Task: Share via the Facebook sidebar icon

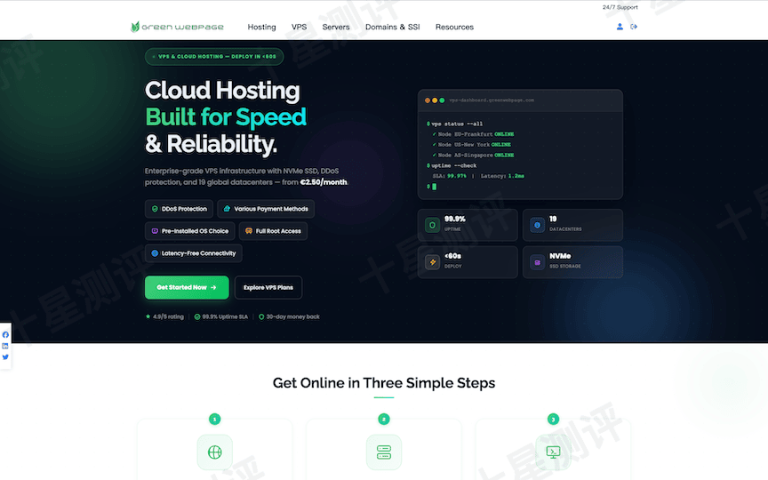Action: point(5,335)
